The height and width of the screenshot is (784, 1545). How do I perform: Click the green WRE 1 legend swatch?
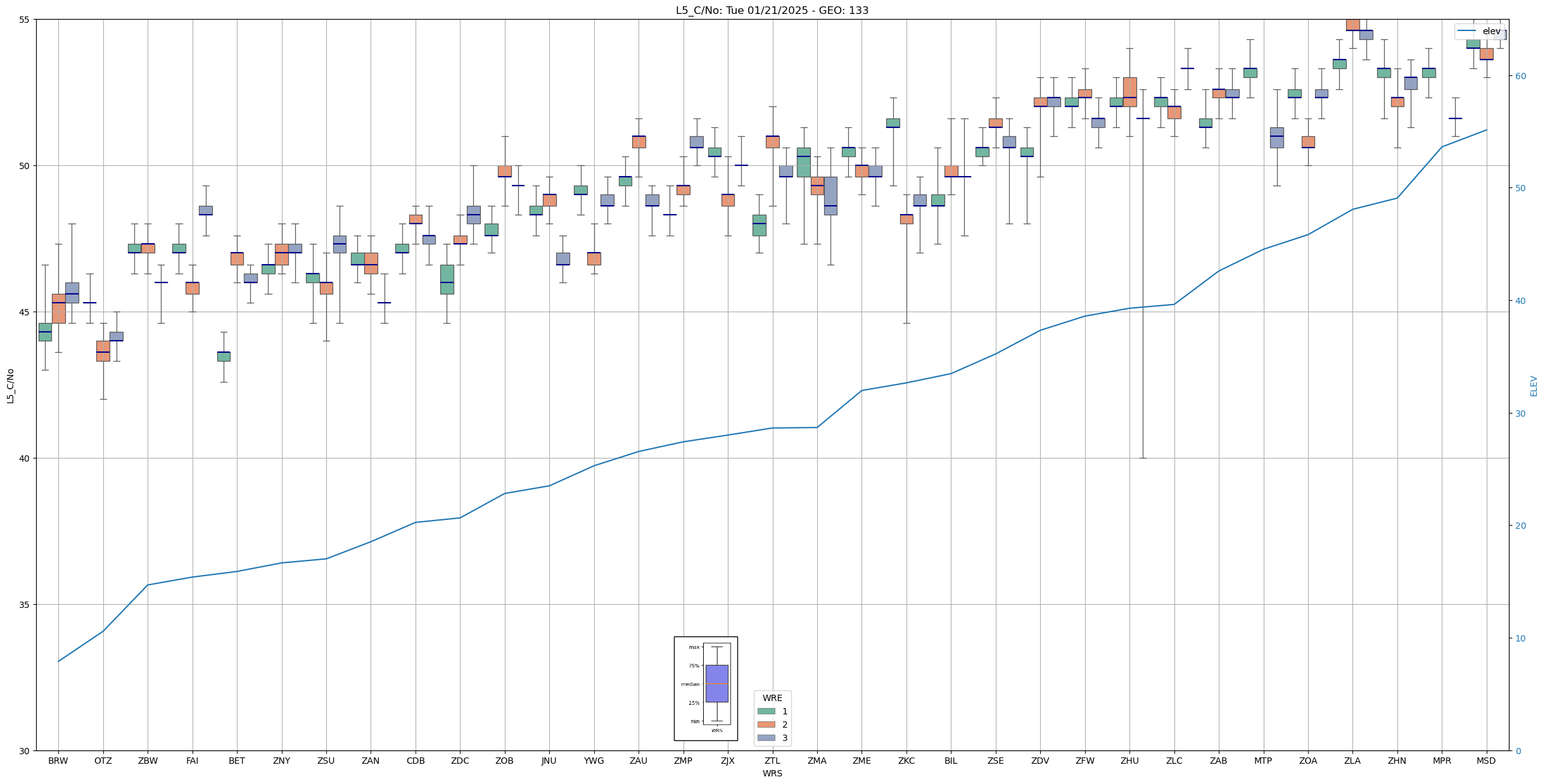(766, 711)
